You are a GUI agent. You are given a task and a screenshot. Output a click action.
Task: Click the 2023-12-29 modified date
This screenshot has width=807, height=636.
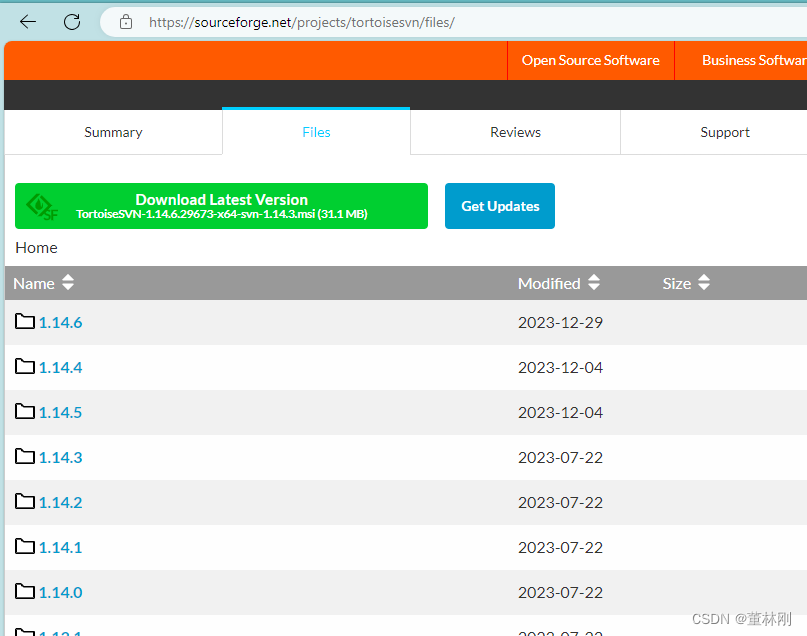tap(560, 323)
